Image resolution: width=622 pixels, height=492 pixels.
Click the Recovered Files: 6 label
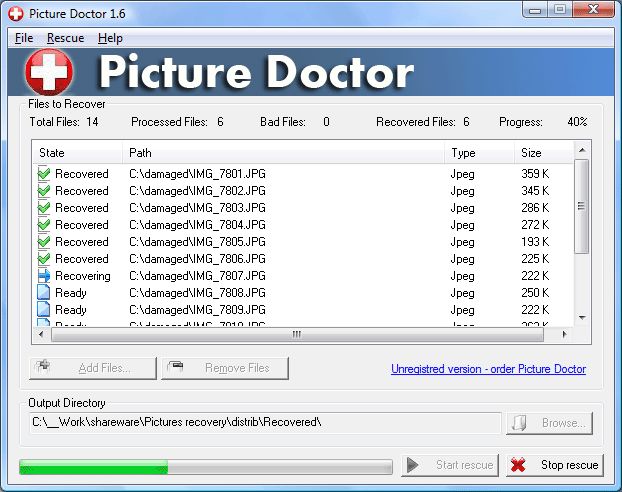coord(423,122)
